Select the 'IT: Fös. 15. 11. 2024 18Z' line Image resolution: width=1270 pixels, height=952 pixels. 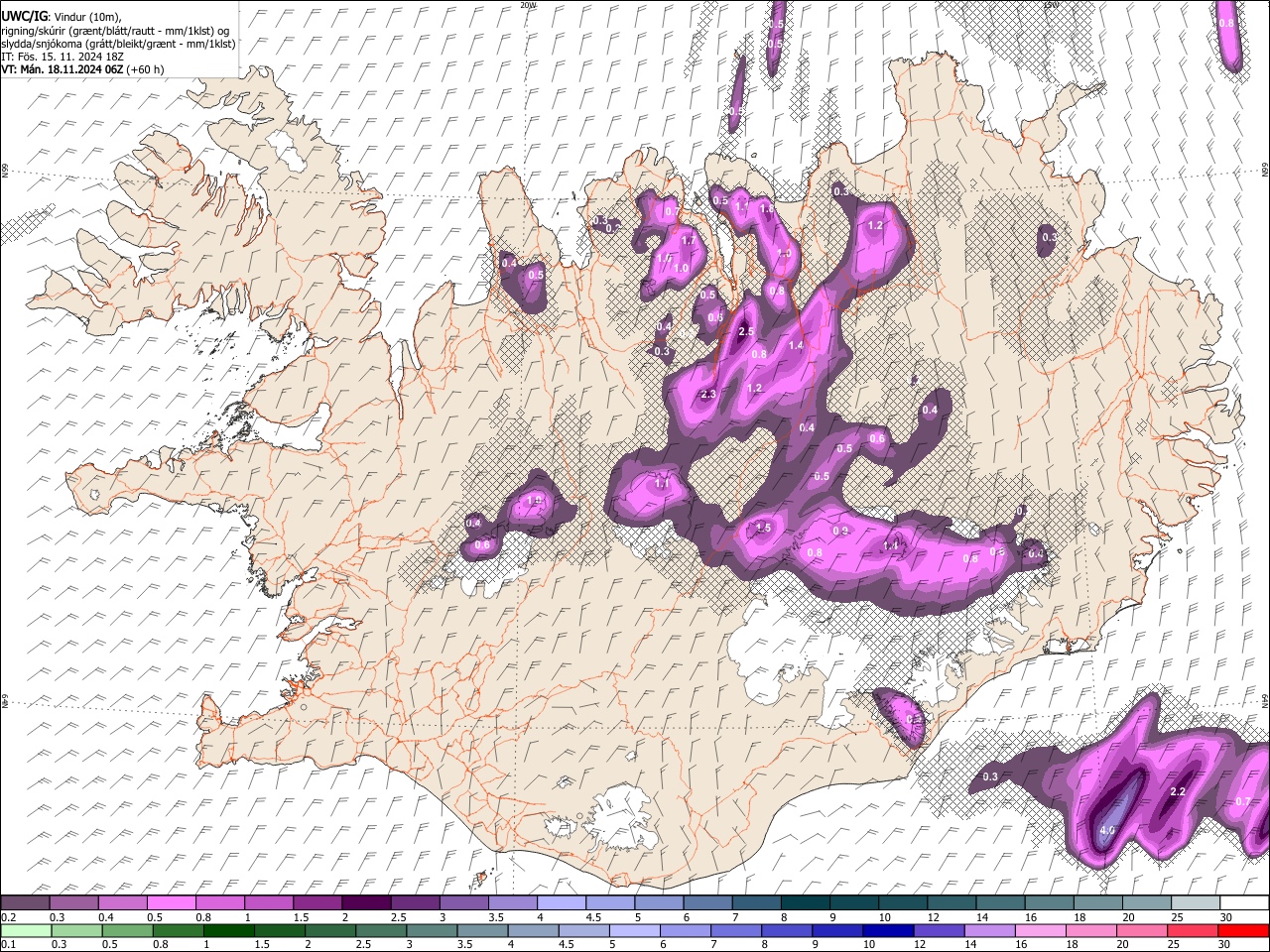point(62,57)
